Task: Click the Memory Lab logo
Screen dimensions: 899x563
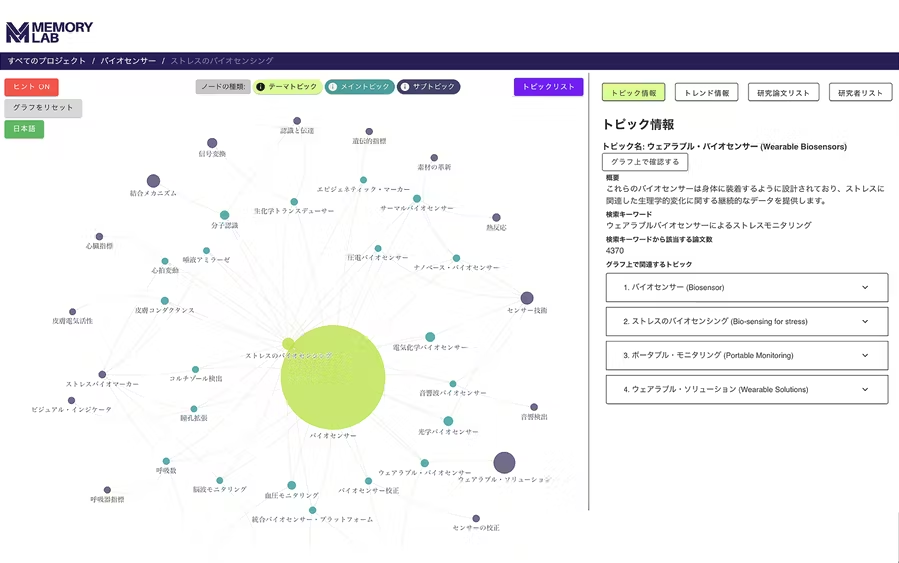Action: (49, 32)
